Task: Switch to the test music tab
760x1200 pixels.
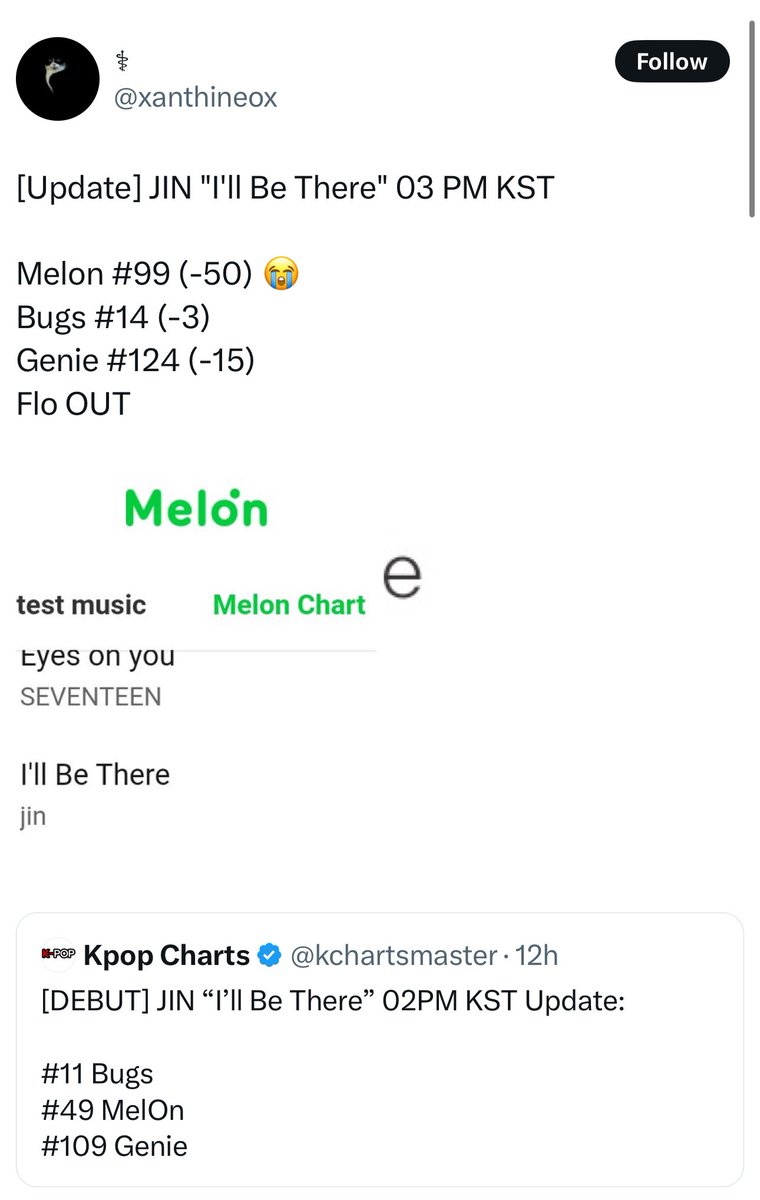Action: 82,605
